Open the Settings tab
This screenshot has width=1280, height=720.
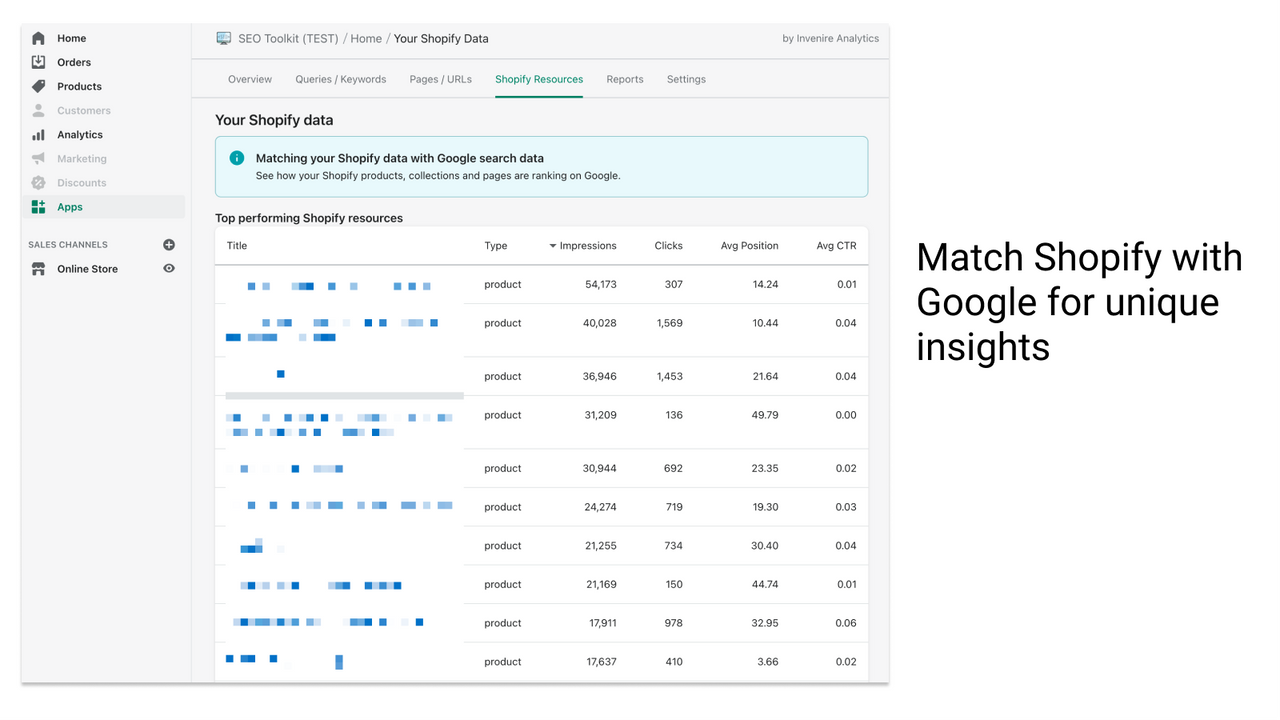tap(686, 79)
